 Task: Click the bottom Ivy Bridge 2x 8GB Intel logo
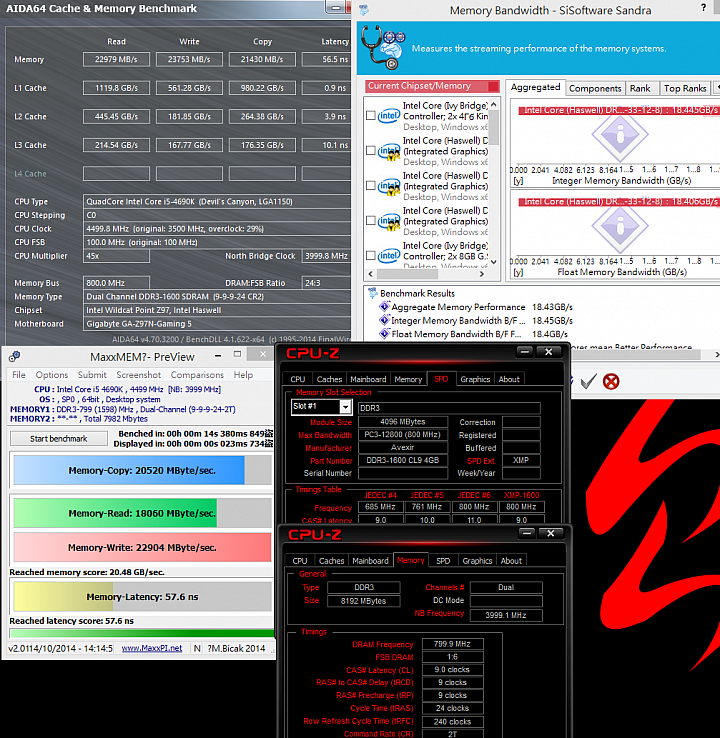click(x=389, y=256)
